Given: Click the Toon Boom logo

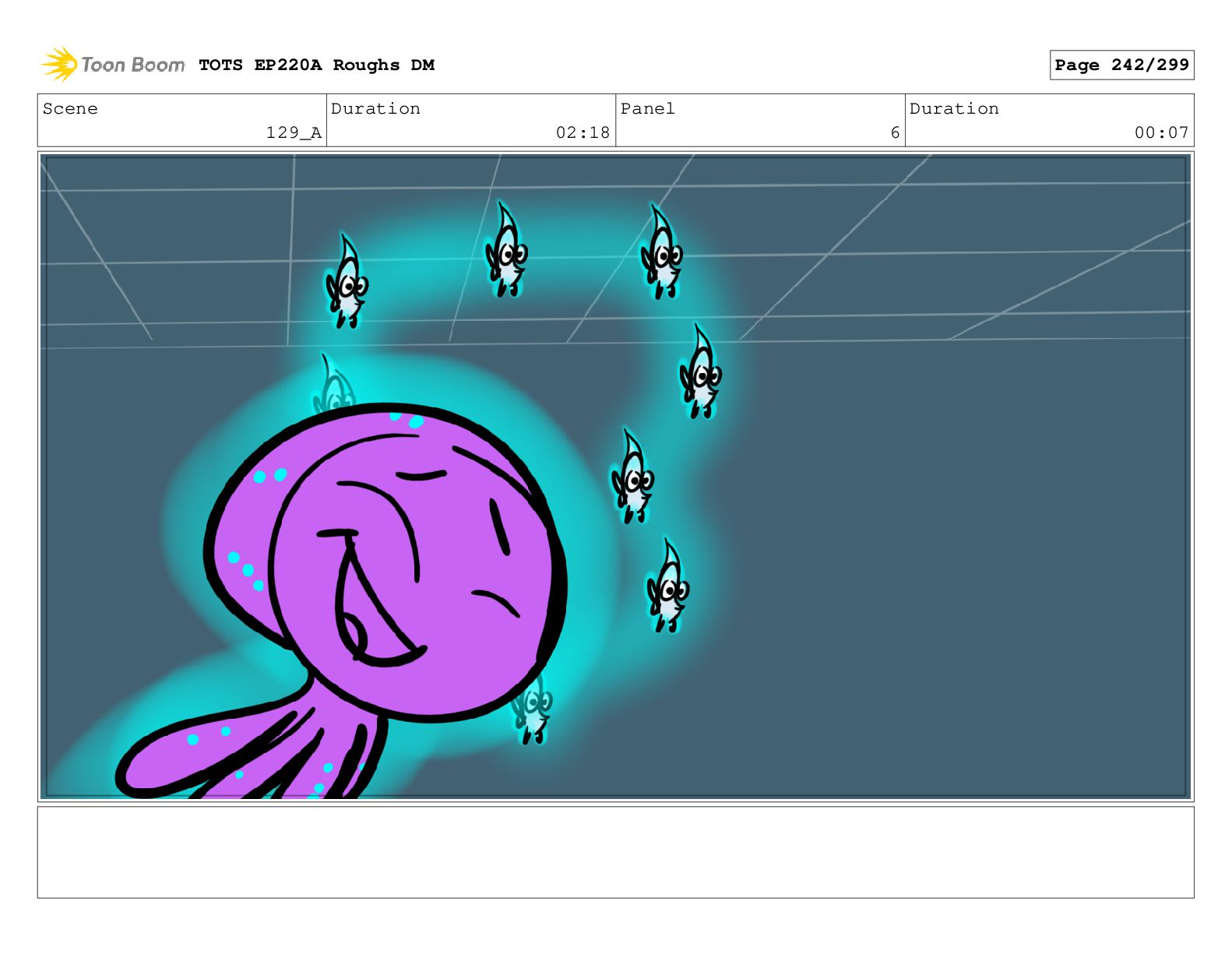Looking at the screenshot, I should (x=113, y=65).
